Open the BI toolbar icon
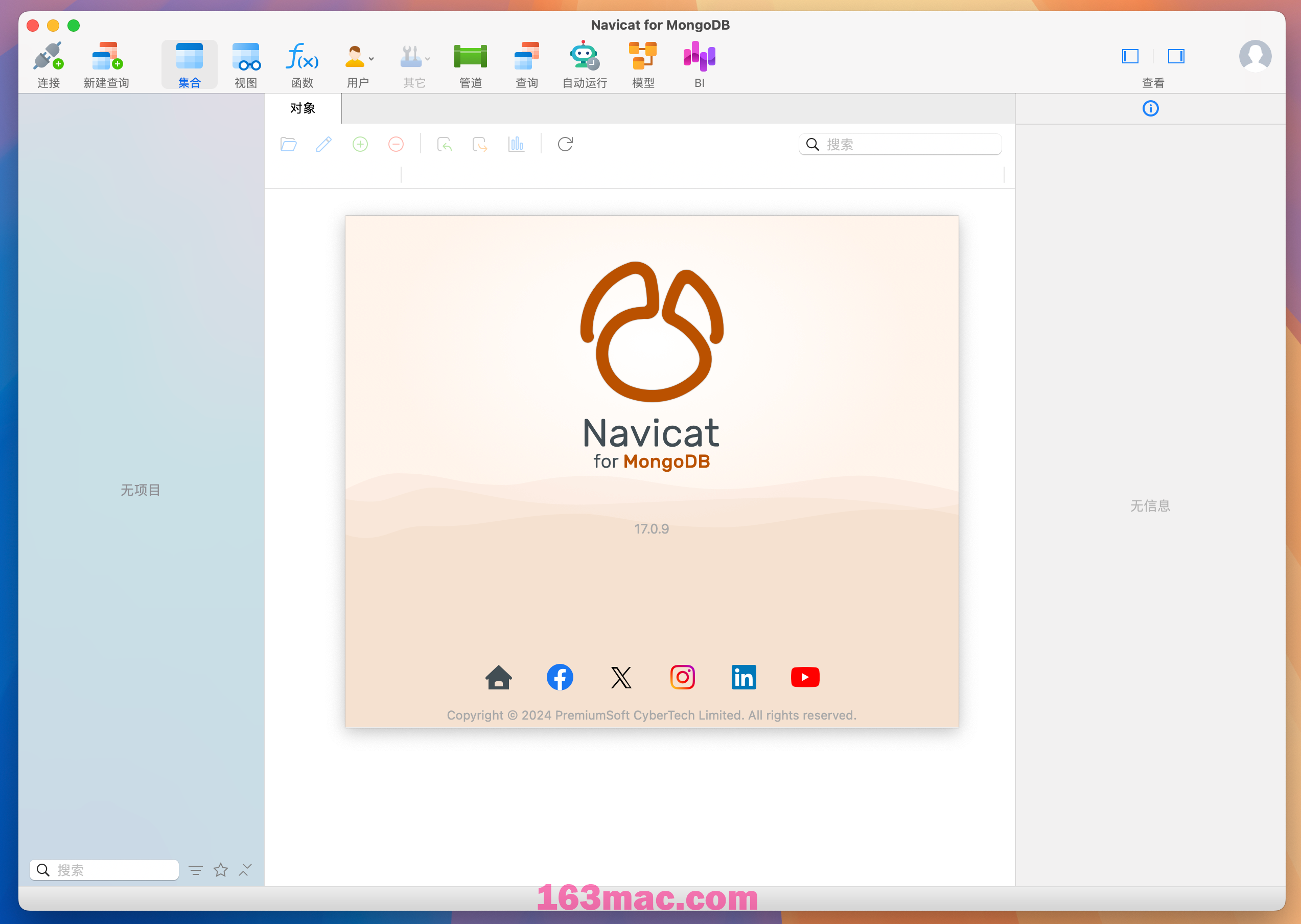The height and width of the screenshot is (924, 1301). click(699, 56)
